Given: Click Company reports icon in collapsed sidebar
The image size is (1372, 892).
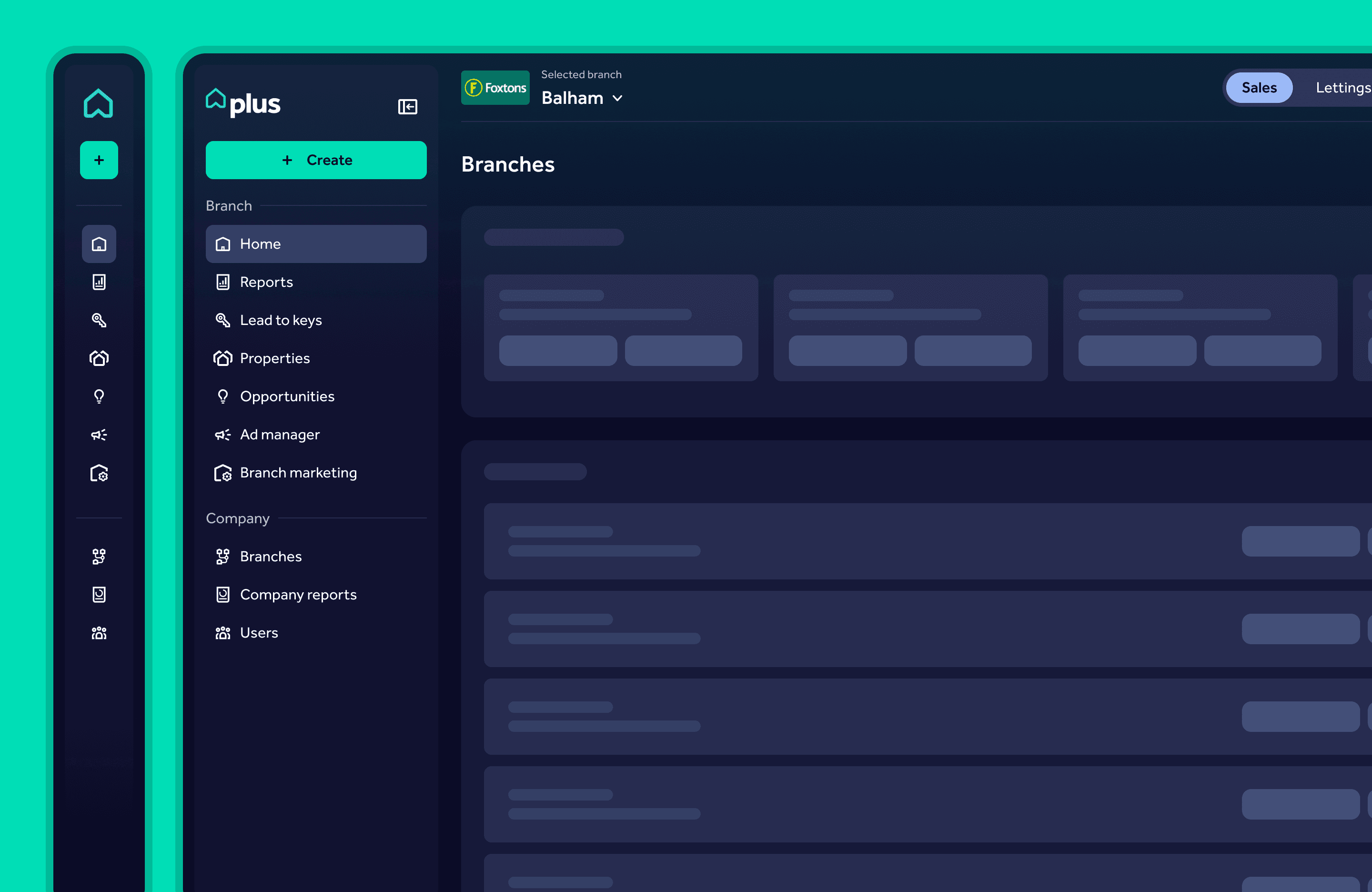Looking at the screenshot, I should [99, 595].
